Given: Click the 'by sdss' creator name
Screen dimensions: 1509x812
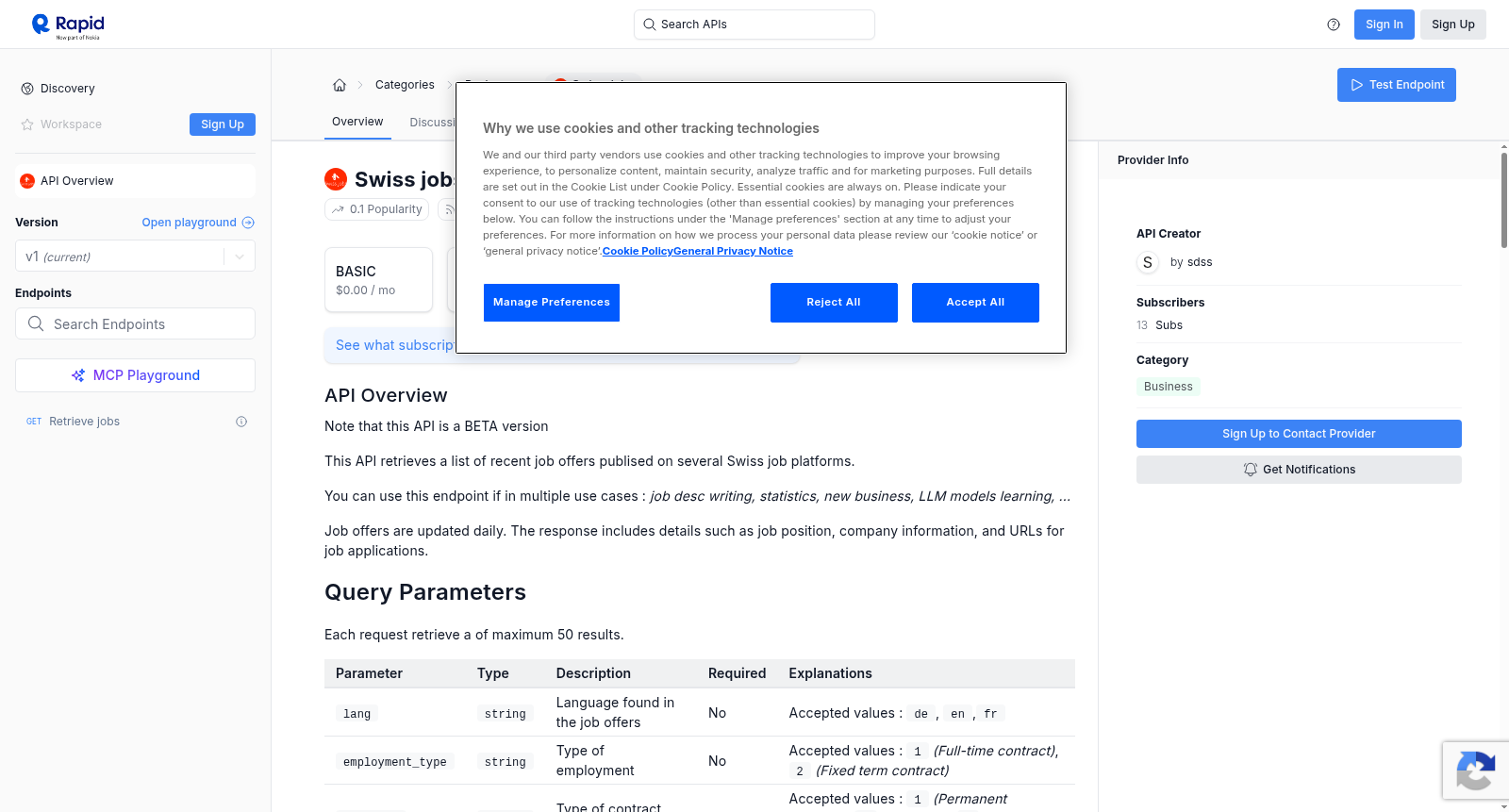Looking at the screenshot, I should pos(1191,262).
